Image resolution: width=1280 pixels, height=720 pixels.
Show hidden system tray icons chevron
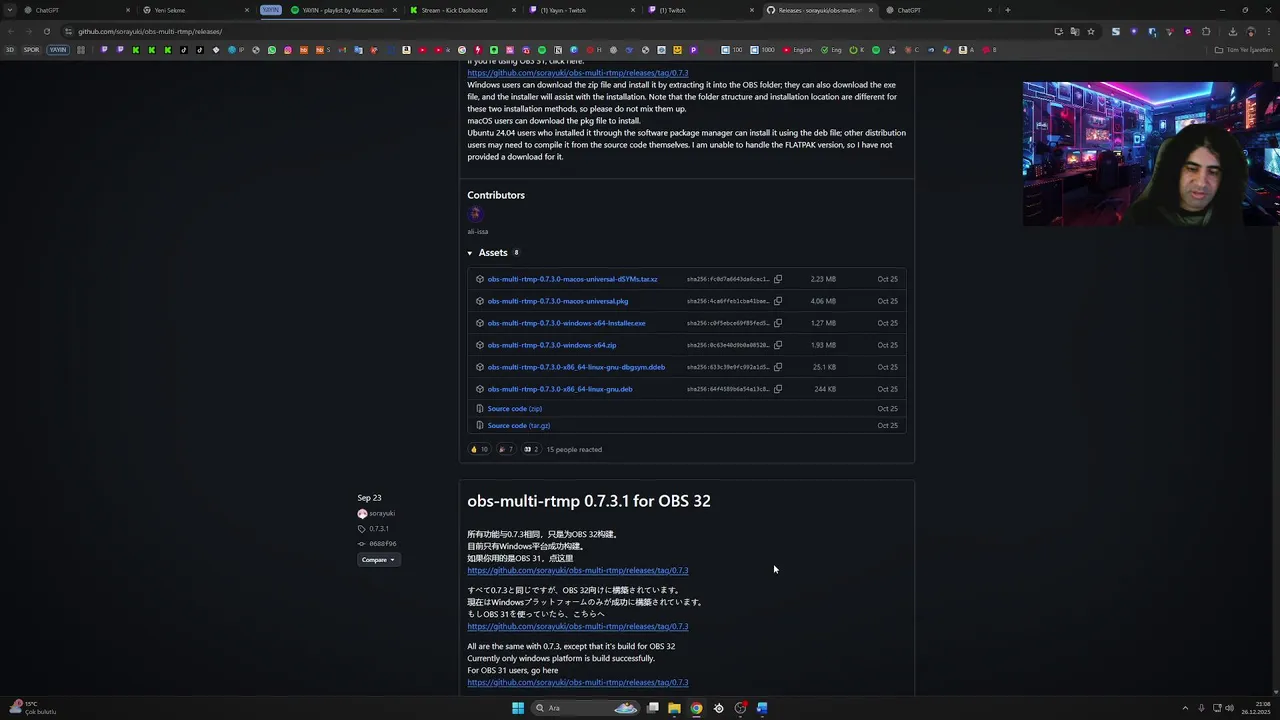pos(1185,708)
